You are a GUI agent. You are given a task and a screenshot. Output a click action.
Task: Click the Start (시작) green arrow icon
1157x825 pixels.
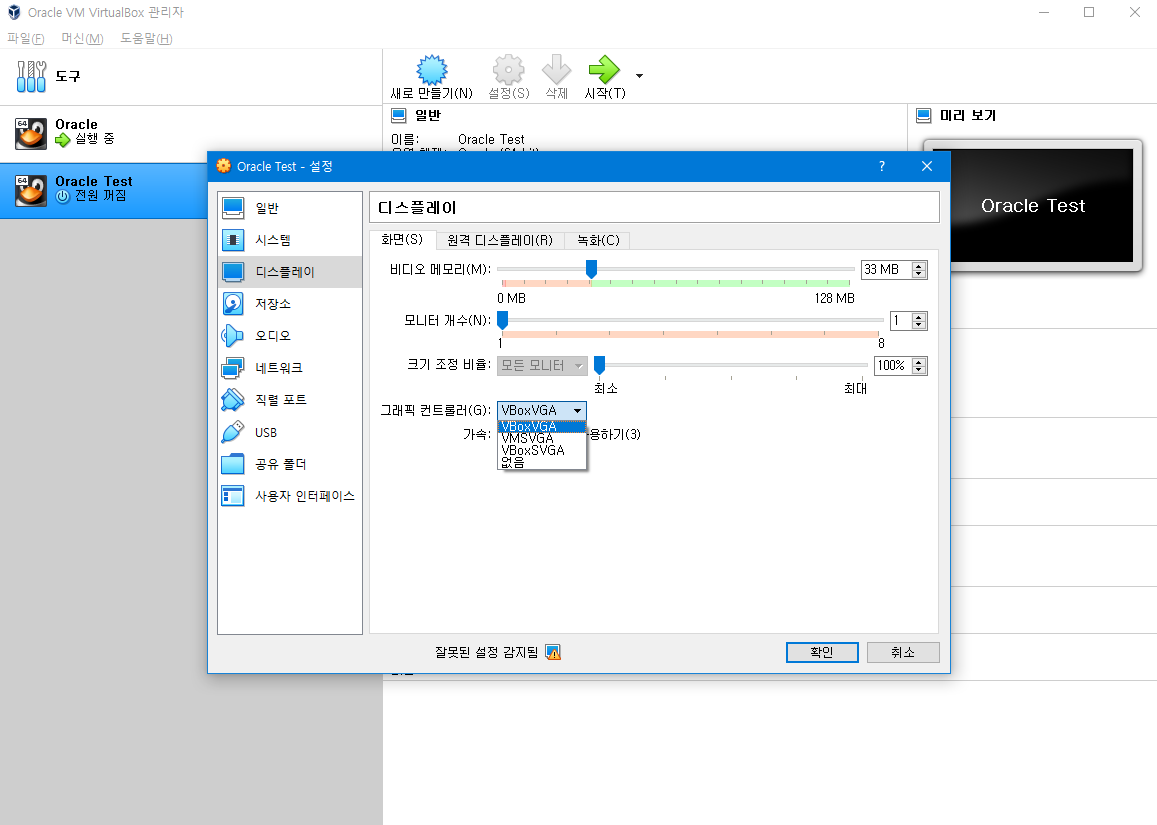click(604, 70)
